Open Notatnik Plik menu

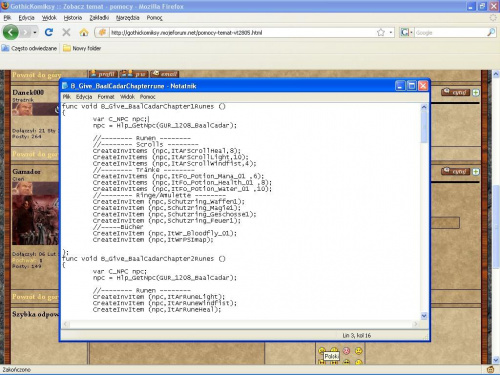[x=67, y=97]
